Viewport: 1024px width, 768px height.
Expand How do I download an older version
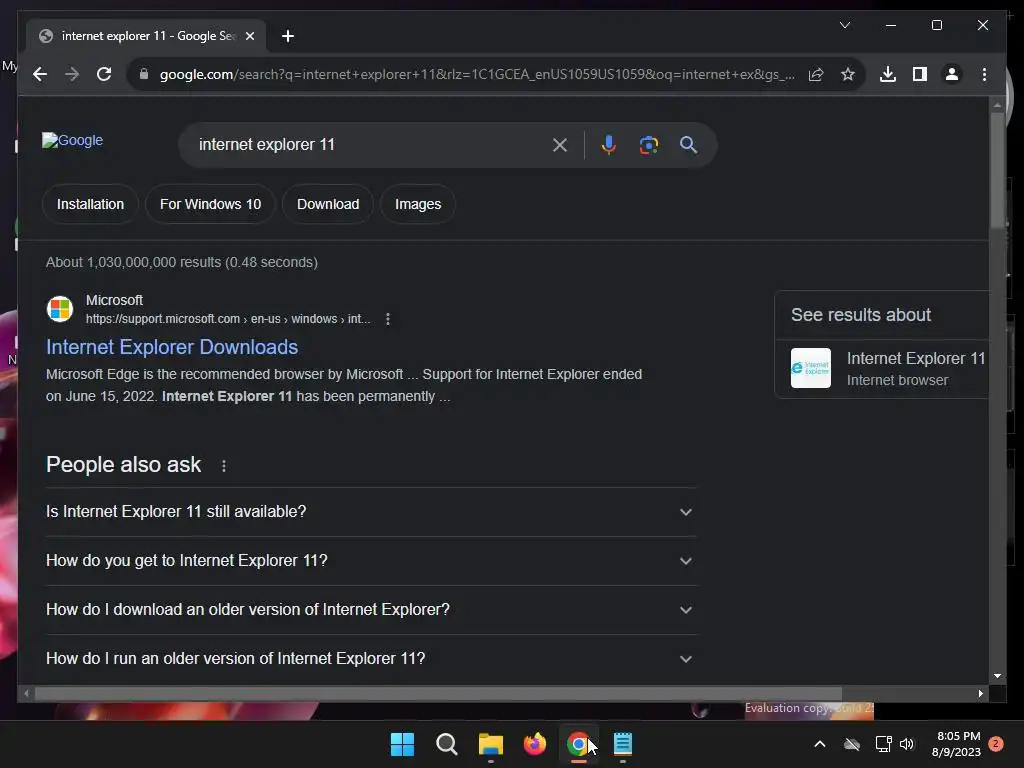[x=371, y=610]
